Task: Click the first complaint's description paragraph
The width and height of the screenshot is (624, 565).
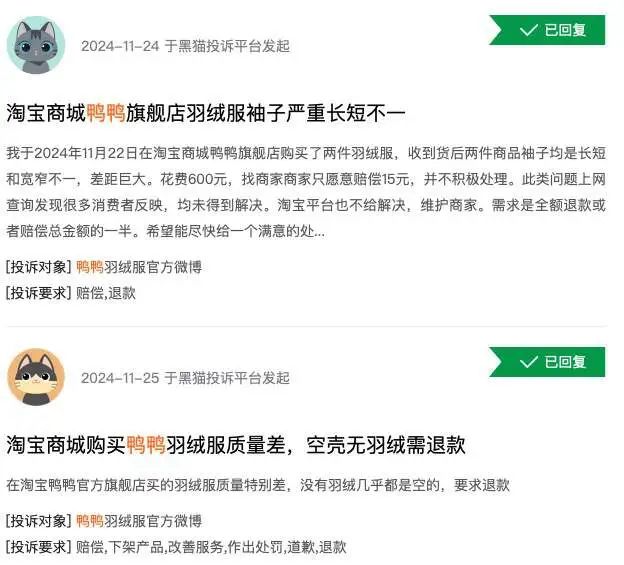Action: [x=306, y=192]
